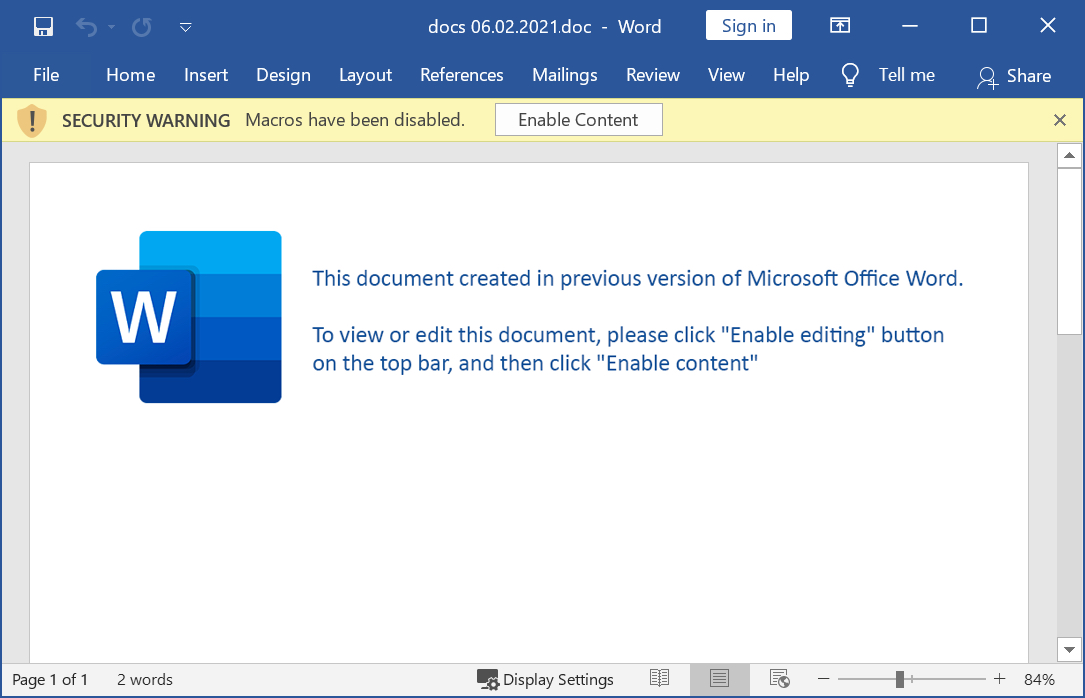Minimize the Word window
1085x698 pixels.
coord(910,26)
